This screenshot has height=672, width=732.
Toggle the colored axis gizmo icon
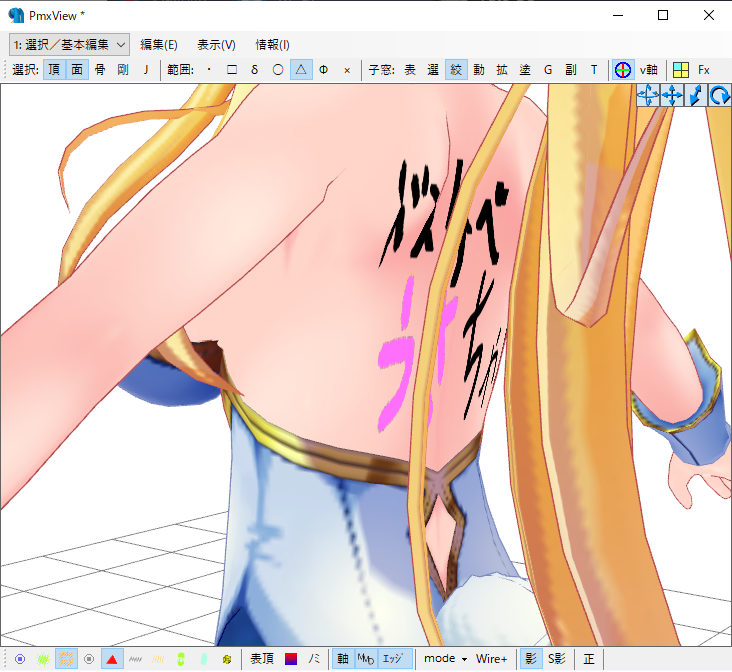623,70
